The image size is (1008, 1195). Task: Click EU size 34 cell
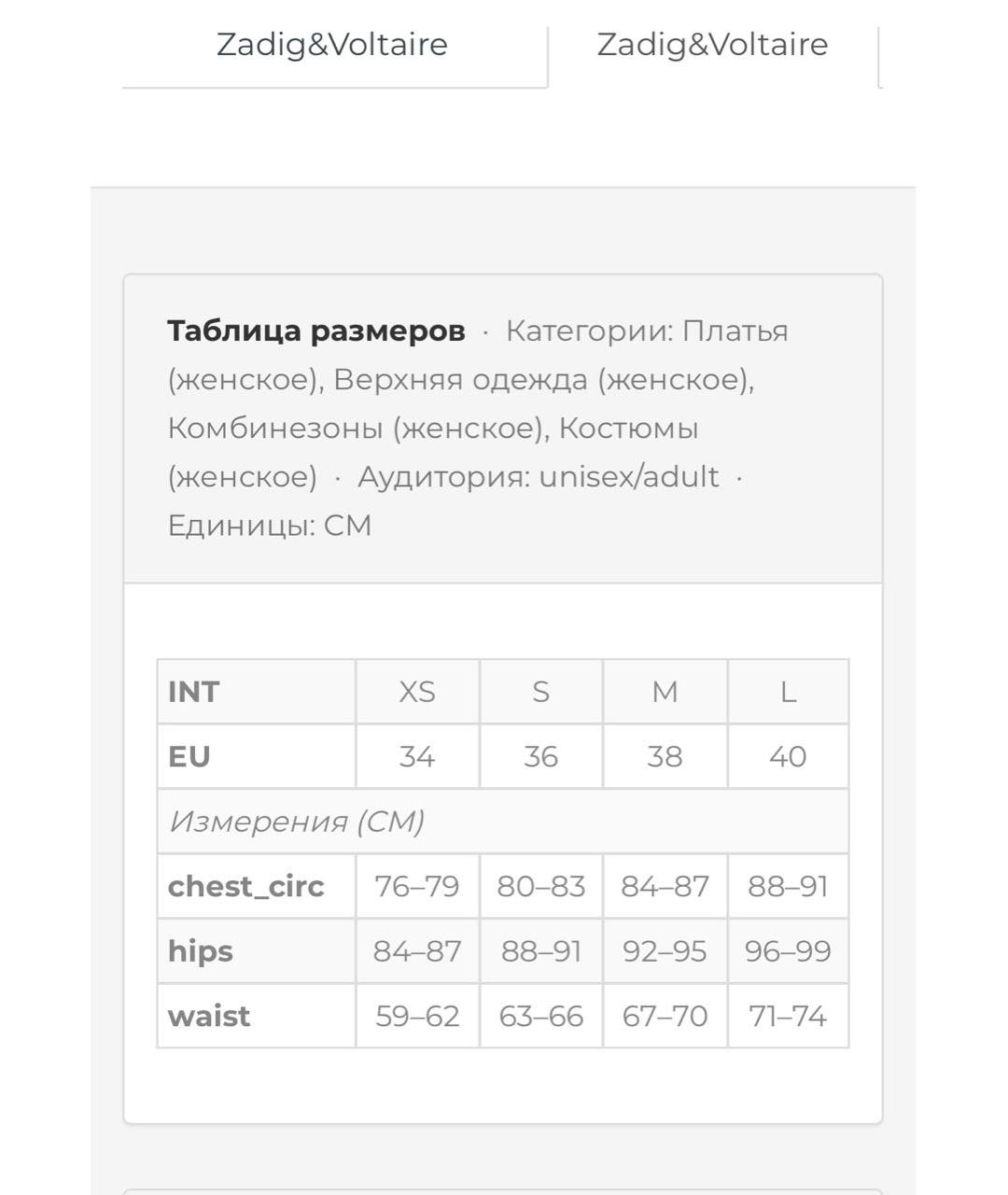[417, 756]
